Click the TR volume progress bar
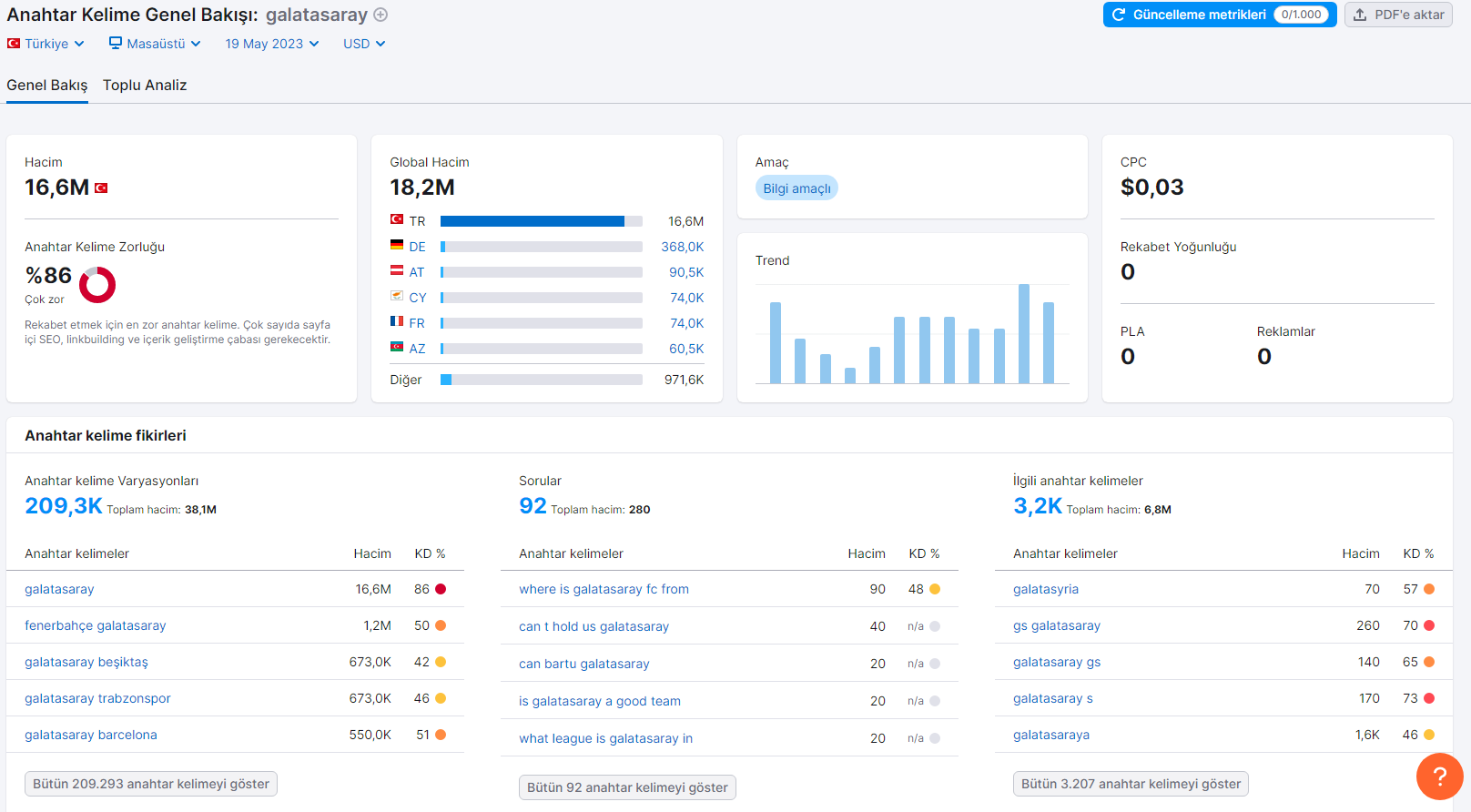 click(542, 221)
